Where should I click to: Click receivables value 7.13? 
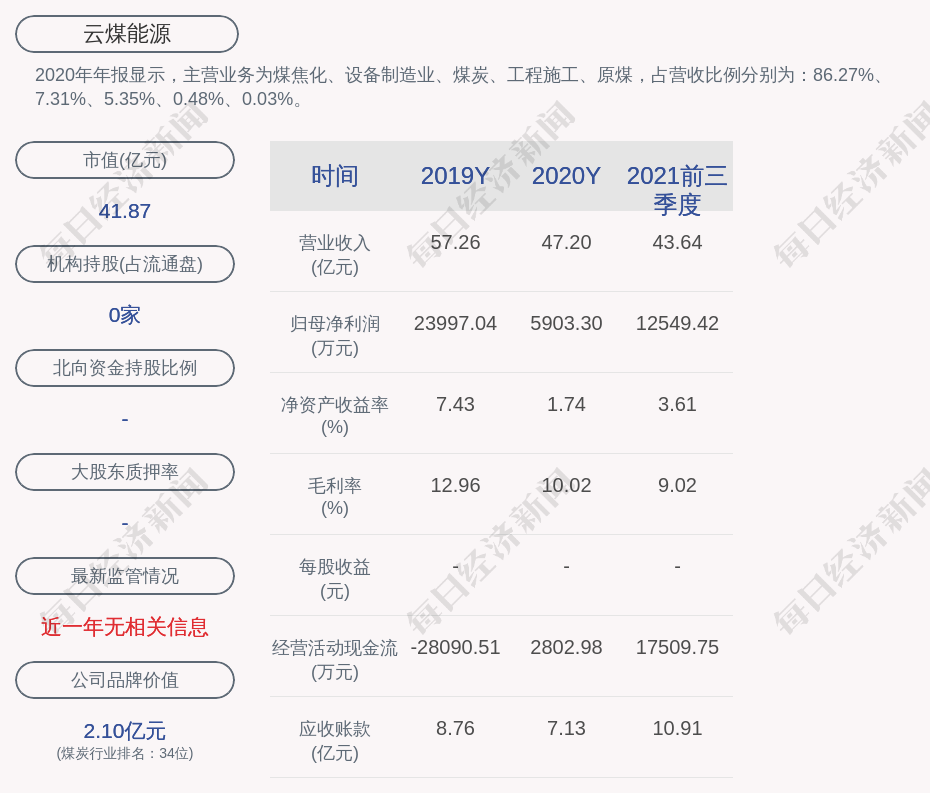[566, 728]
